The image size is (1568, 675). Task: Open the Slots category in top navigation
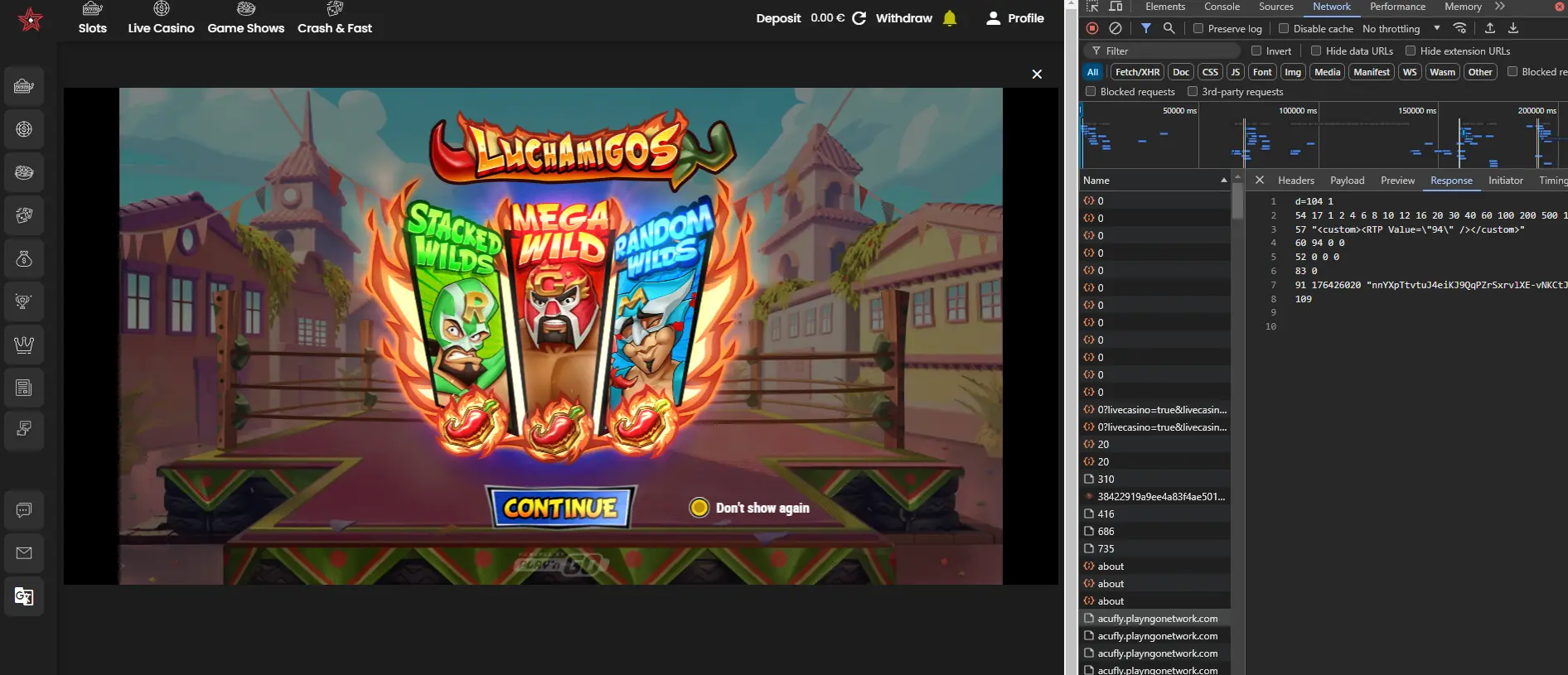coord(93,18)
